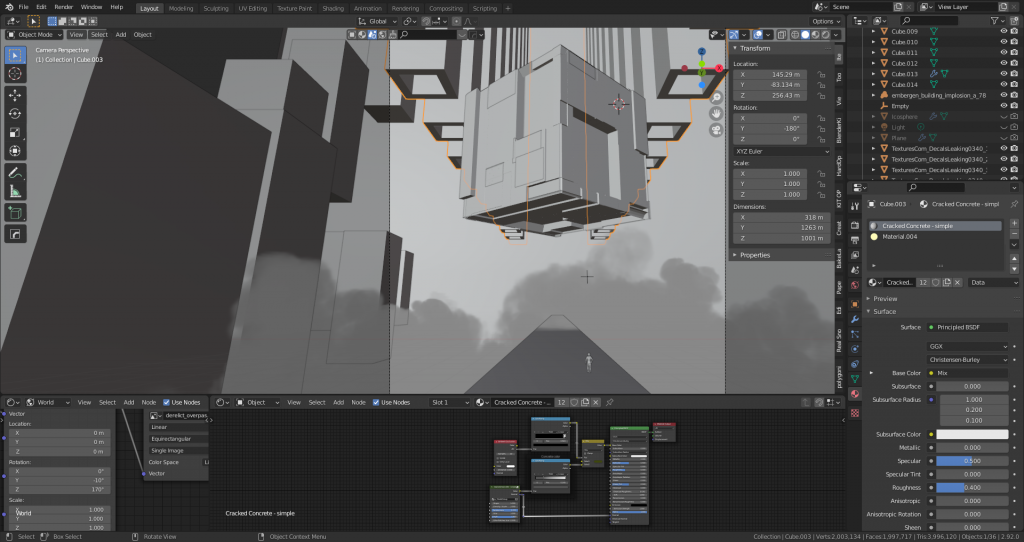Viewport: 1024px width, 542px height.
Task: Open Object Mode dropdown
Action: tap(35, 35)
